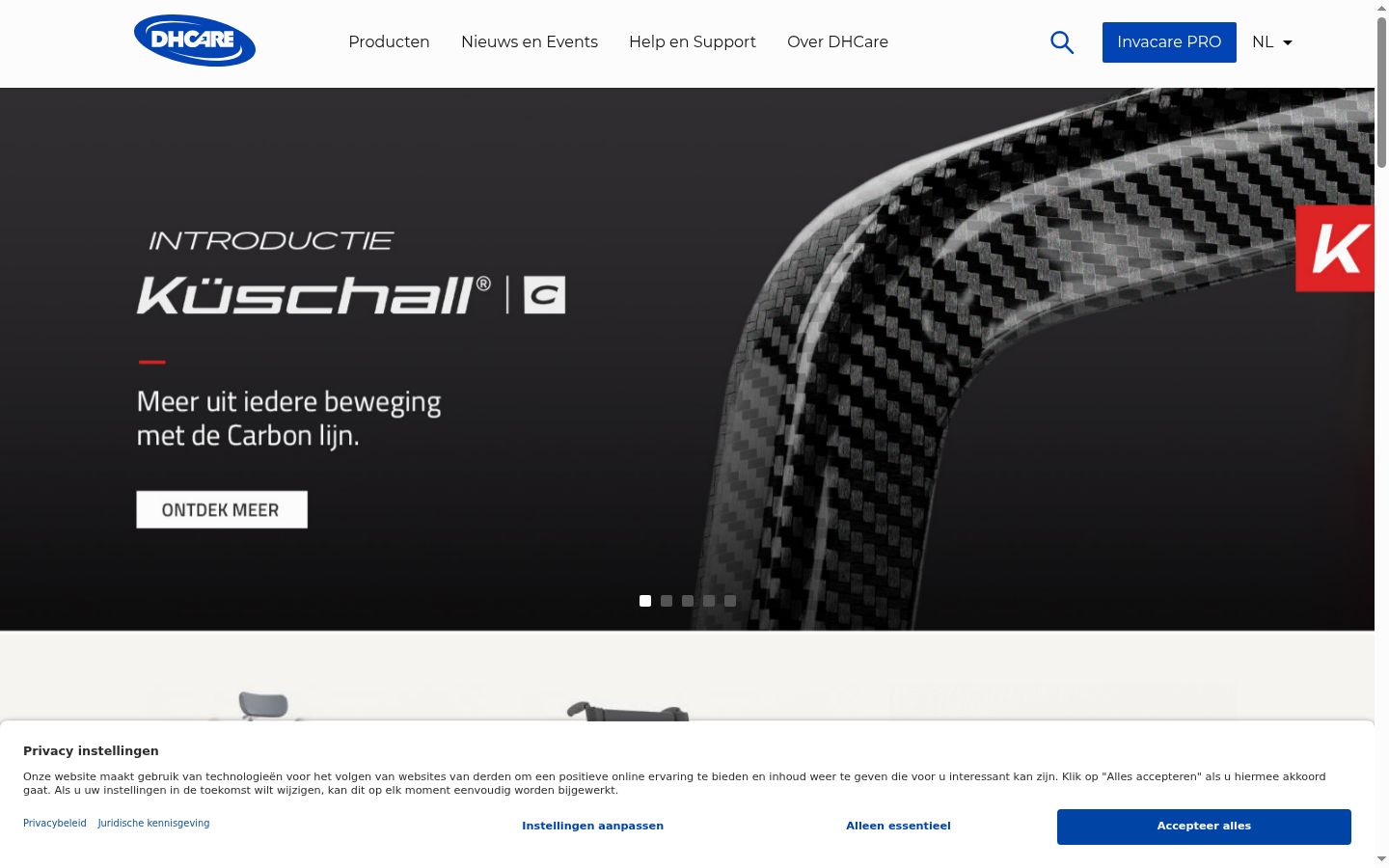Select the second carousel slide dot
Viewport: 1389px width, 868px height.
[667, 601]
